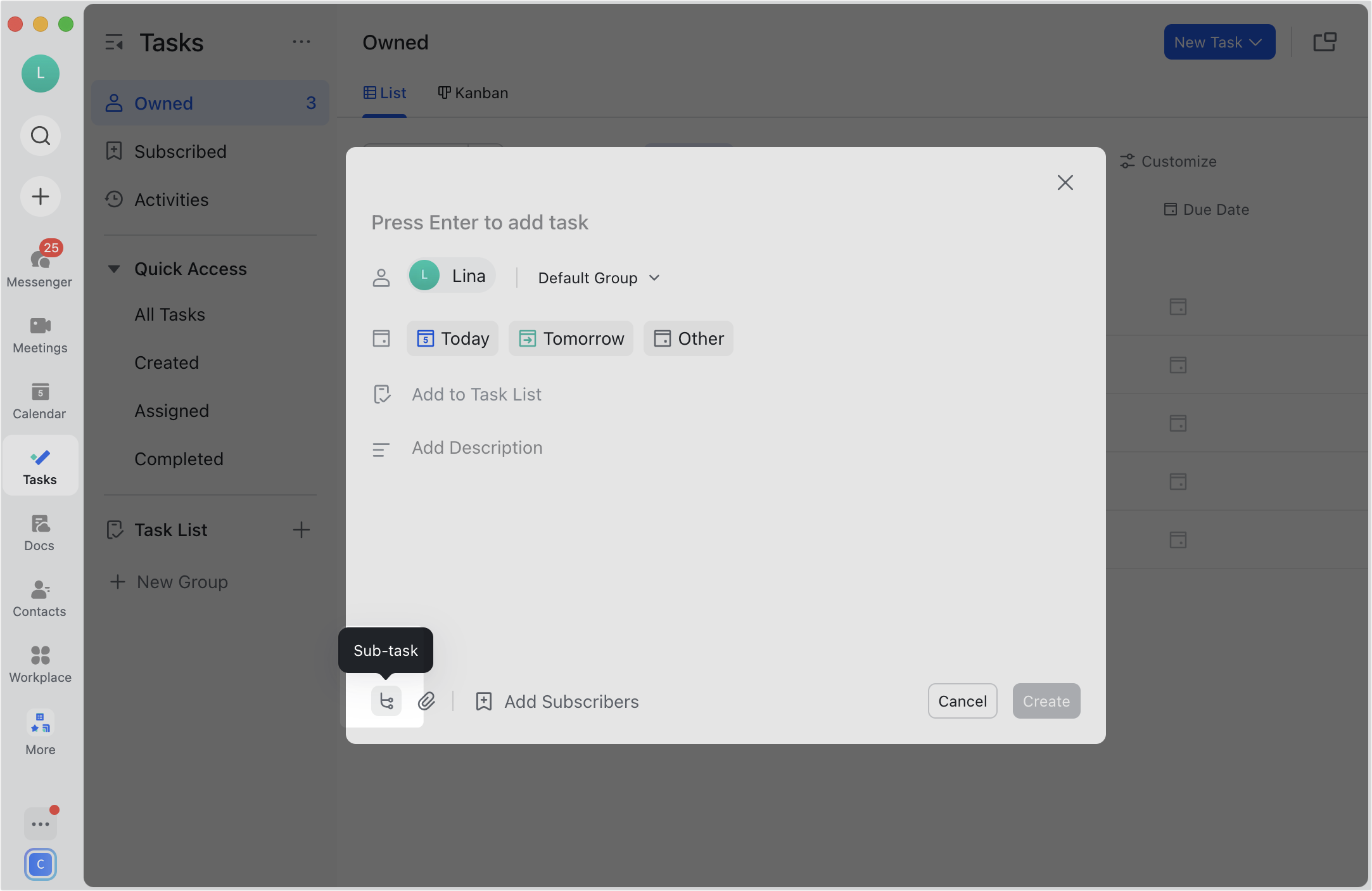The width and height of the screenshot is (1372, 891).
Task: Collapse the Tasks side panel
Action: pos(115,42)
